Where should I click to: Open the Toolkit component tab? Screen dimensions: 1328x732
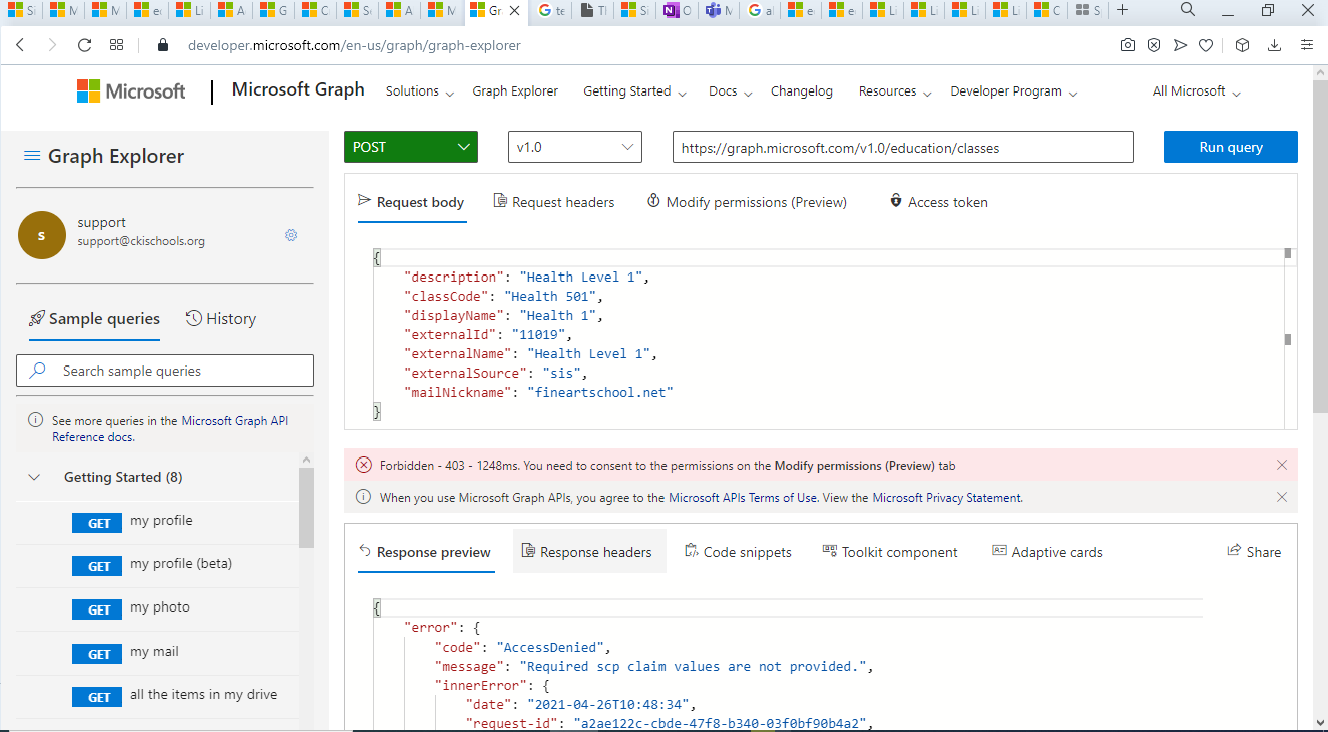click(890, 552)
